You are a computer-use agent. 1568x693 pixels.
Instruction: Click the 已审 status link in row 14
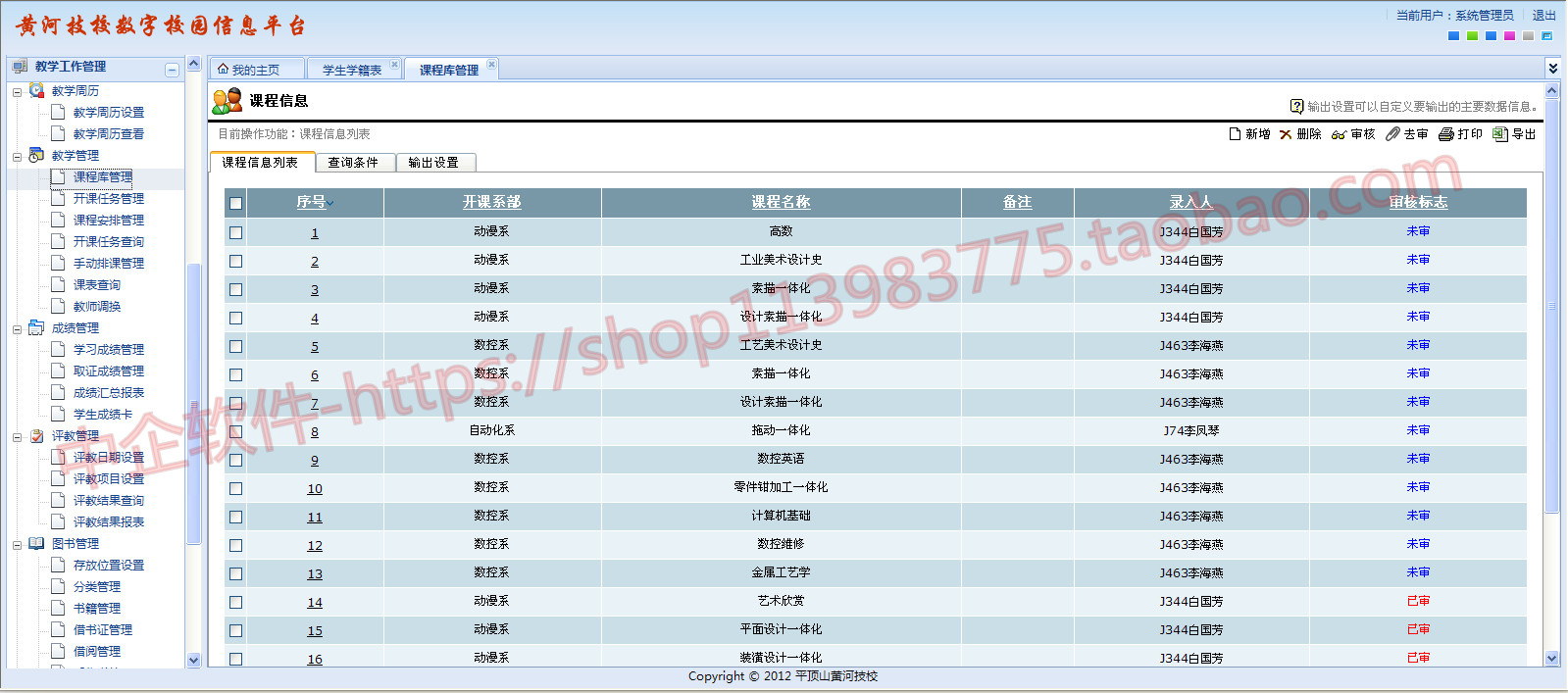[1418, 601]
